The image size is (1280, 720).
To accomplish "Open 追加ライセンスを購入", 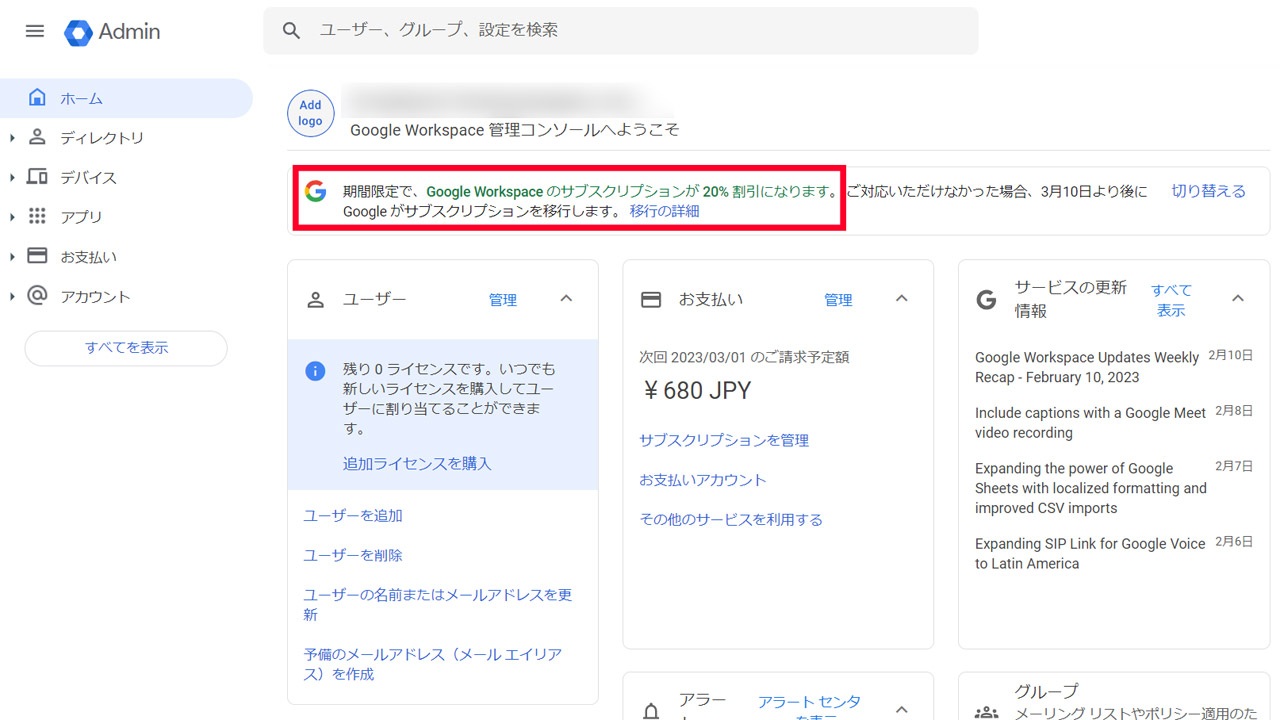I will (x=415, y=463).
